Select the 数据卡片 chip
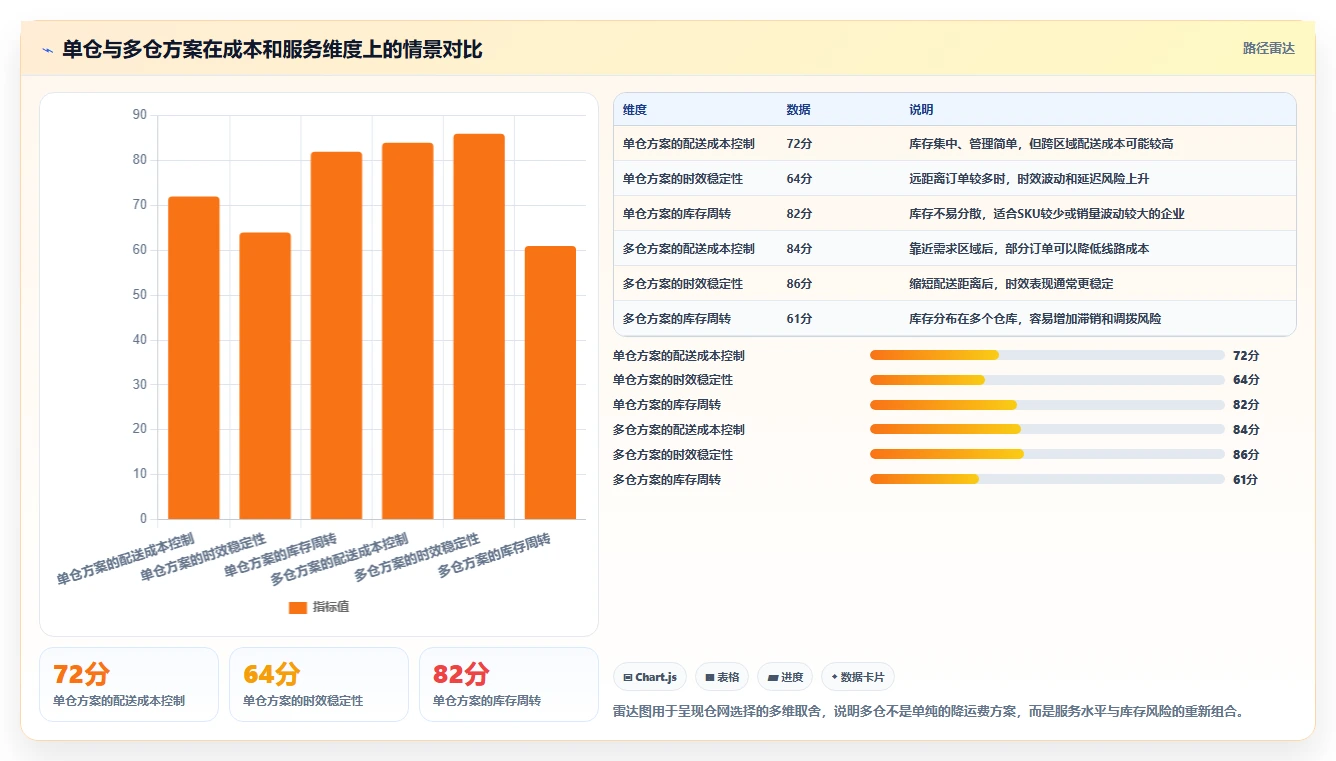Screen dimensions: 1336x761 click(x=857, y=677)
